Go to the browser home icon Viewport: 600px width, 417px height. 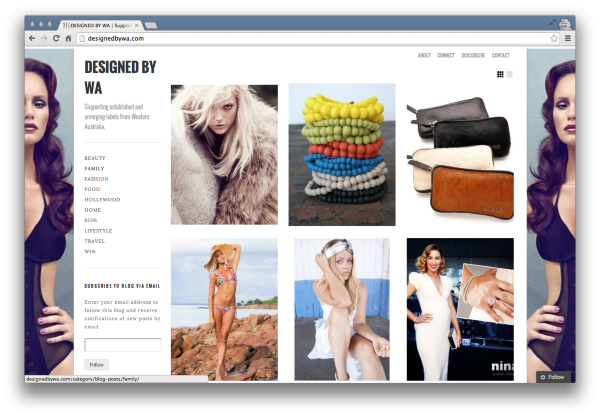68,38
